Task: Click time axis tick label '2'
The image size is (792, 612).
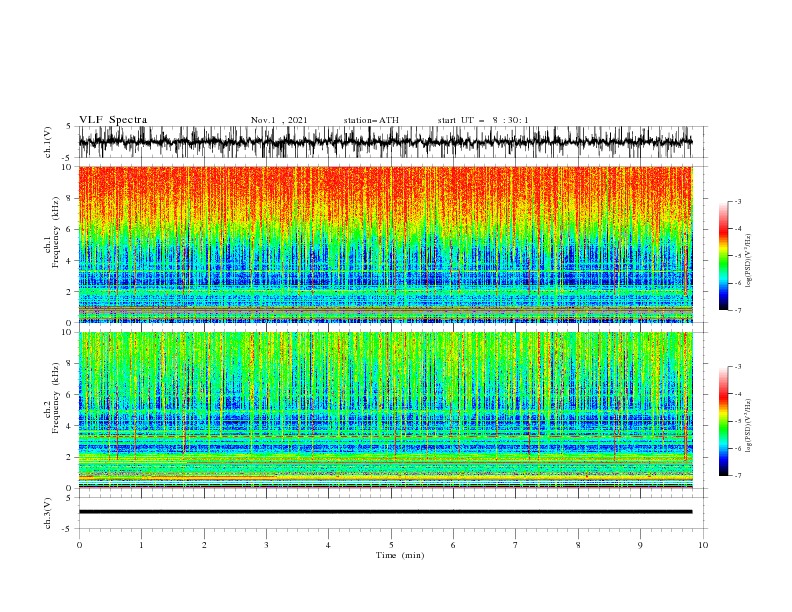Action: pyautogui.click(x=204, y=545)
